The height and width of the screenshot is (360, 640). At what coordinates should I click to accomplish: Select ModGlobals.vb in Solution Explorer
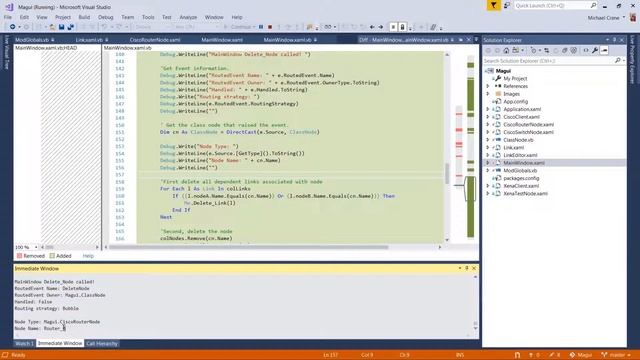520,171
